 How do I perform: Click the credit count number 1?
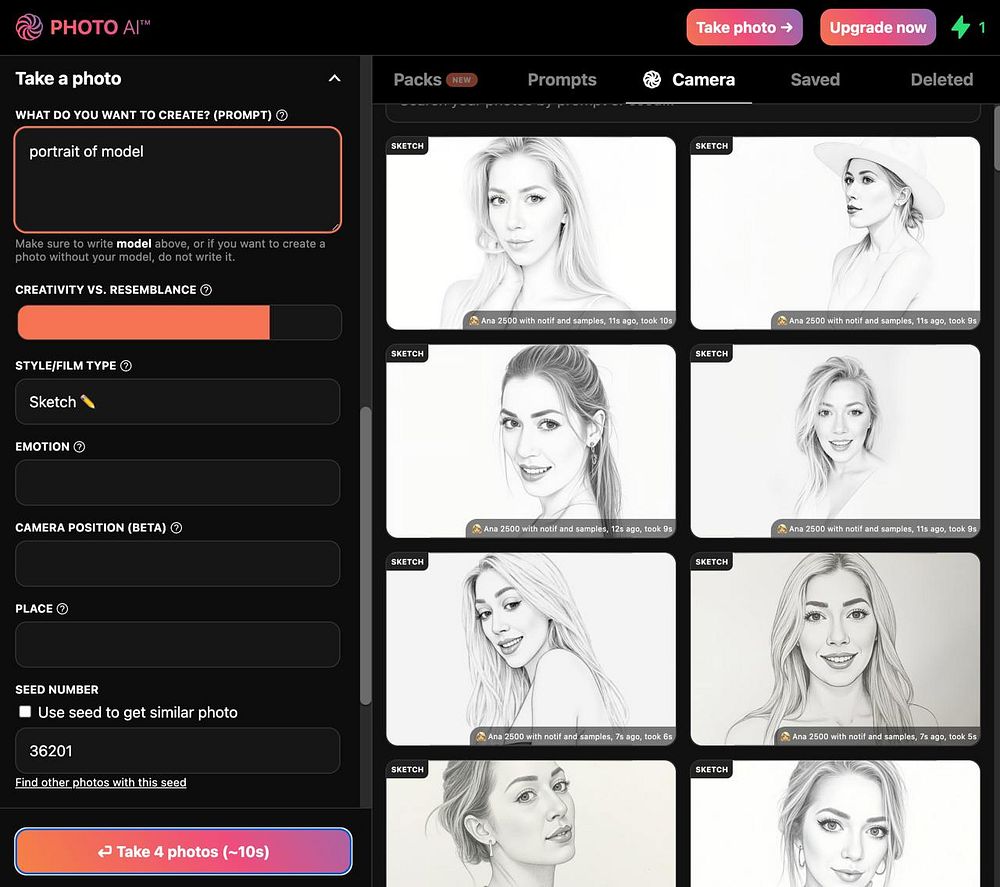982,27
